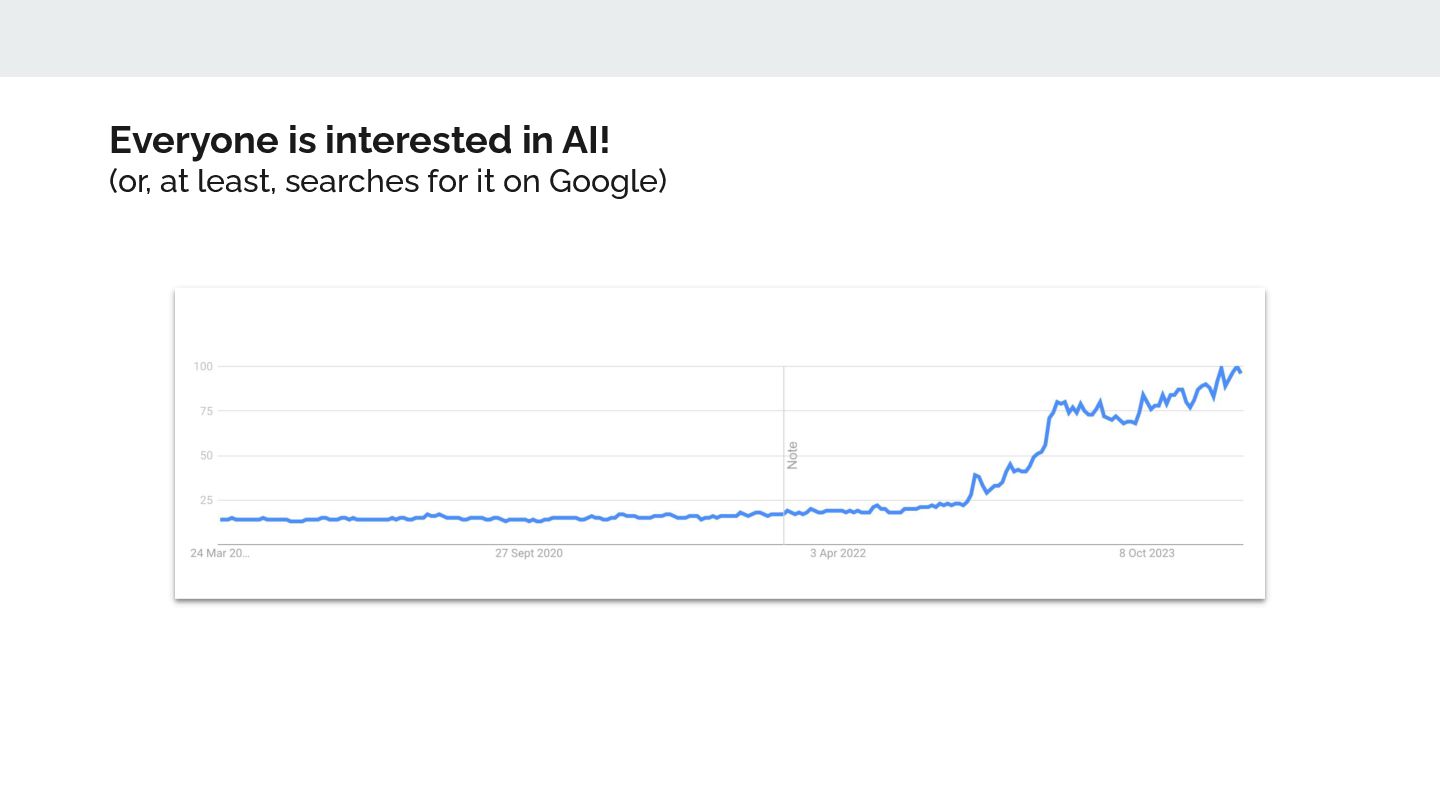Select the 50 y-axis label
The image size is (1440, 810).
[206, 456]
